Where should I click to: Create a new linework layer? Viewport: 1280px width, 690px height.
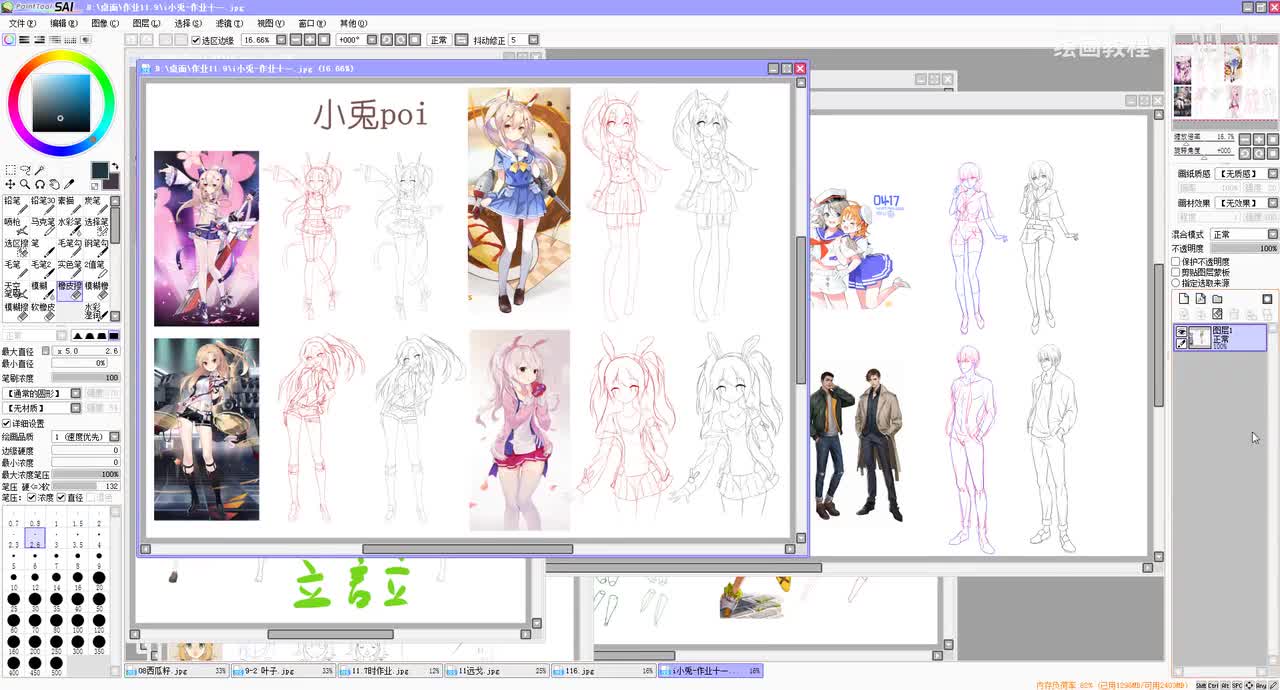tap(1201, 299)
